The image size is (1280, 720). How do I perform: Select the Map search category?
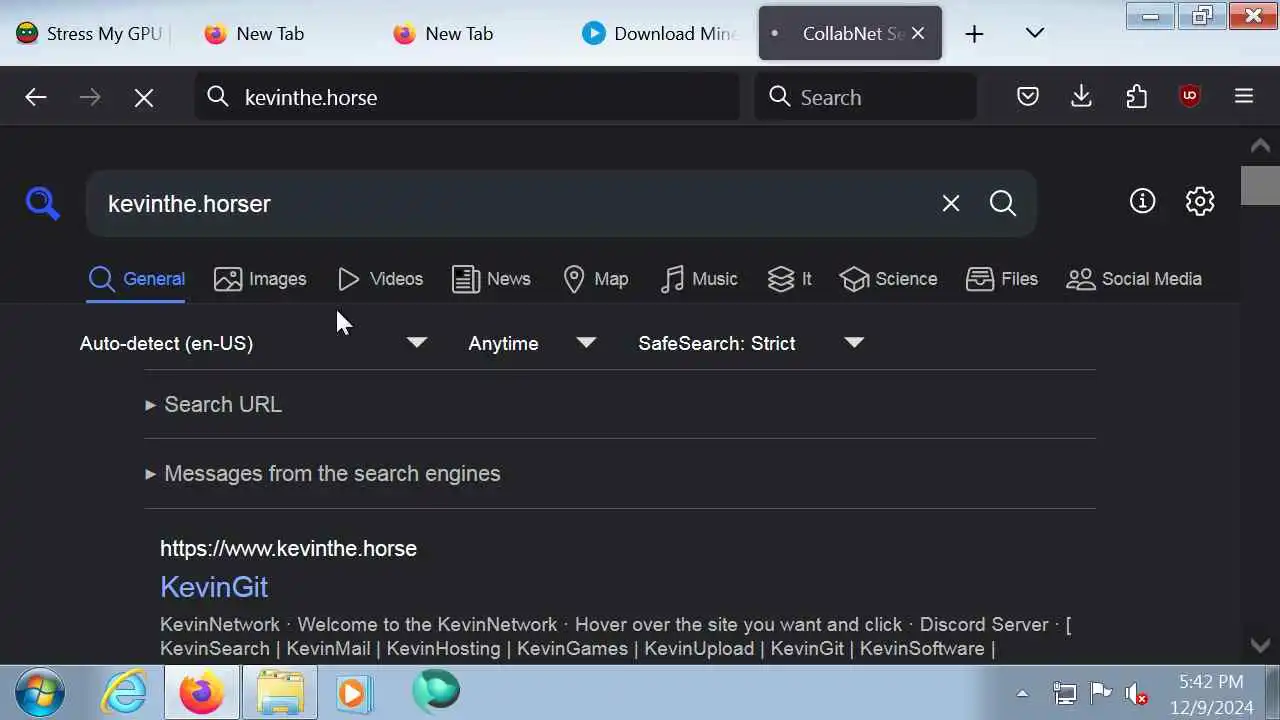595,279
